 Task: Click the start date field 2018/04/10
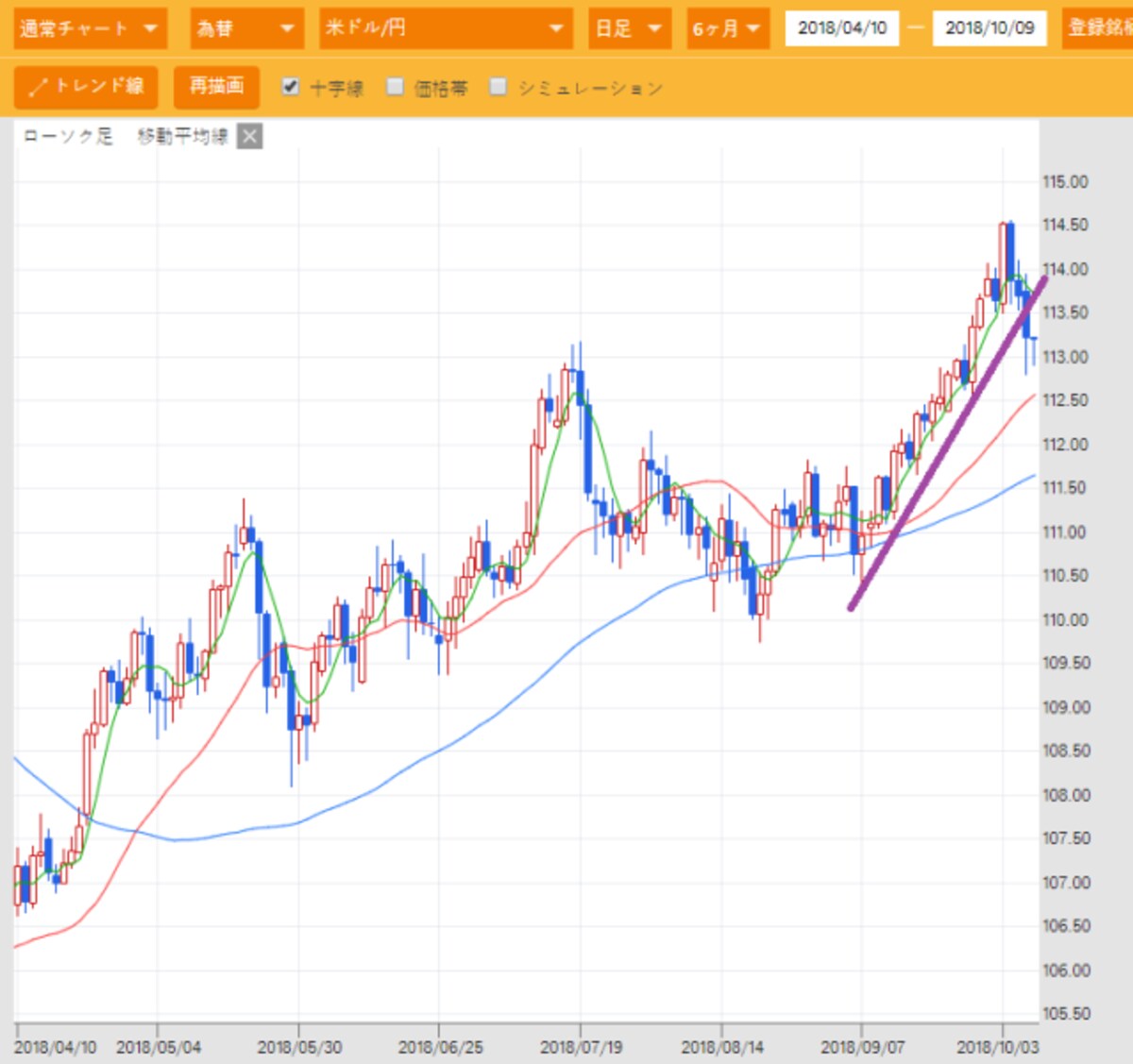coord(842,28)
